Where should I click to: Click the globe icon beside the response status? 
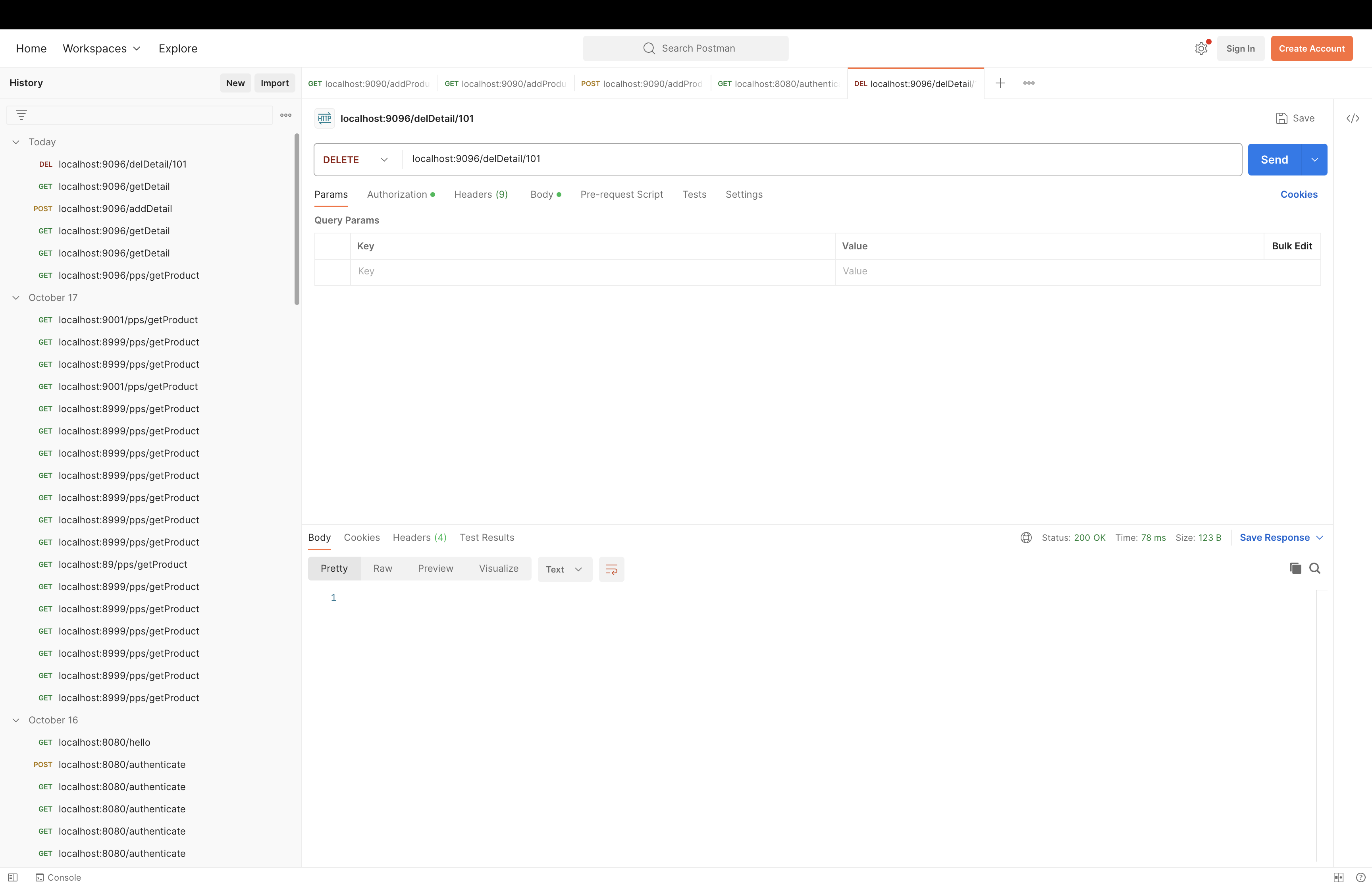tap(1026, 537)
